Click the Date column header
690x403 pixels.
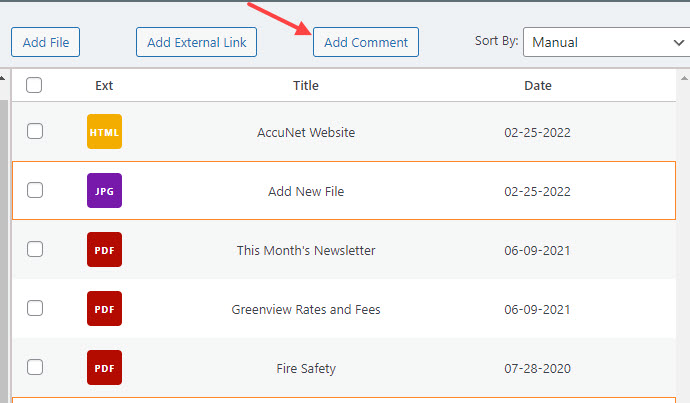pyautogui.click(x=538, y=85)
